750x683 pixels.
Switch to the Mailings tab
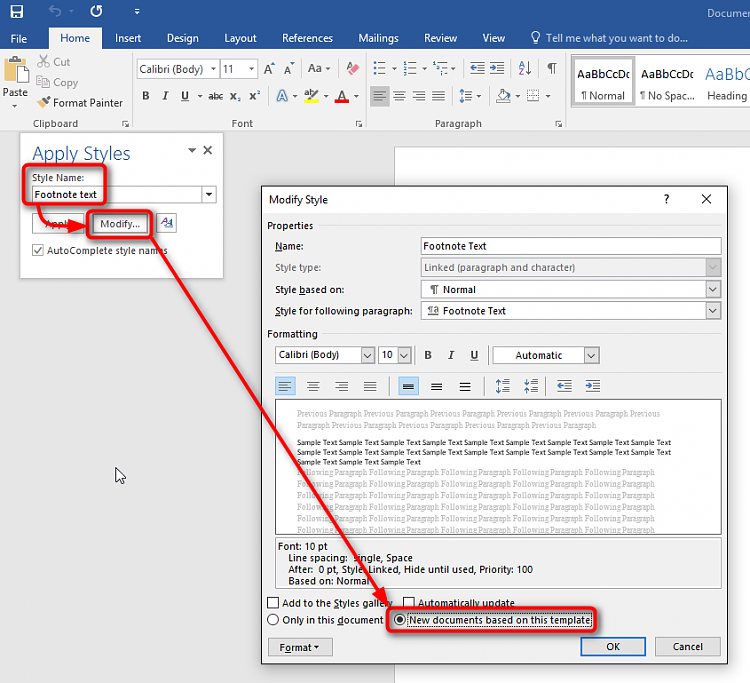[378, 38]
